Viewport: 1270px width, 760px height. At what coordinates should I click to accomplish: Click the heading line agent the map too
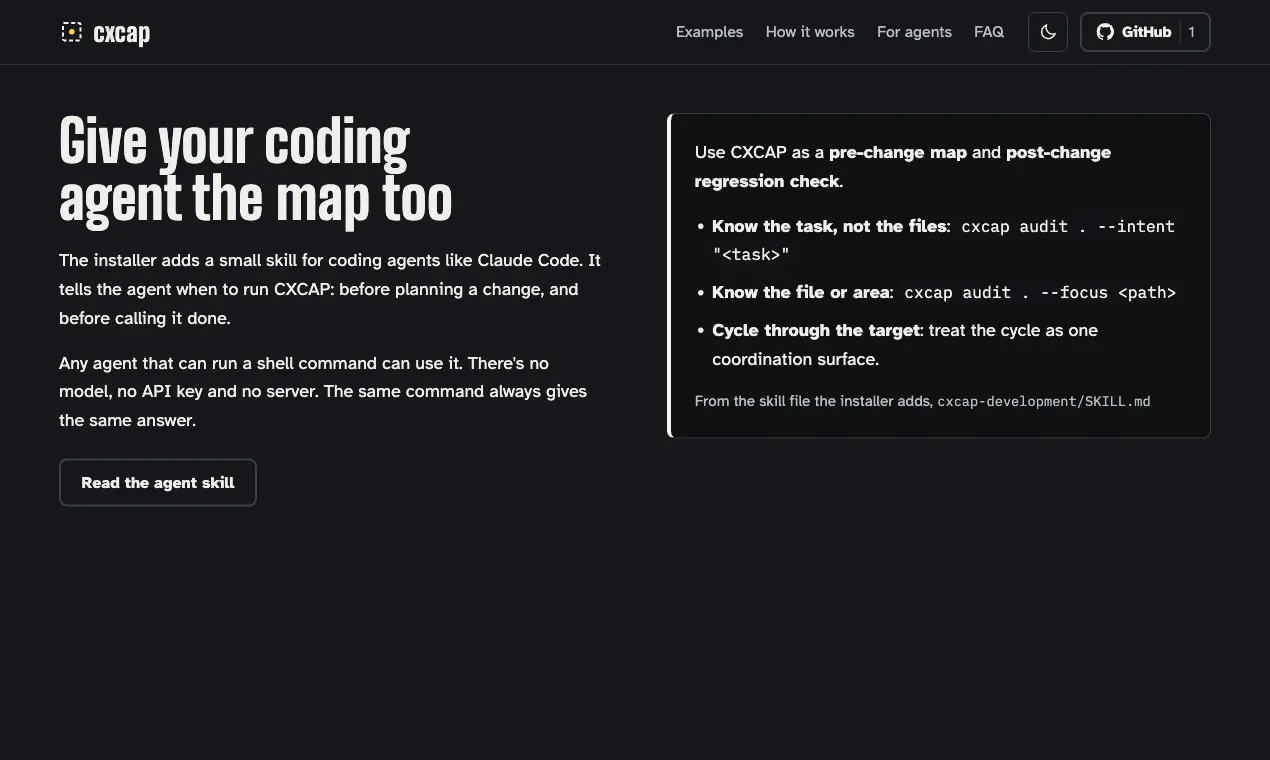(x=255, y=199)
